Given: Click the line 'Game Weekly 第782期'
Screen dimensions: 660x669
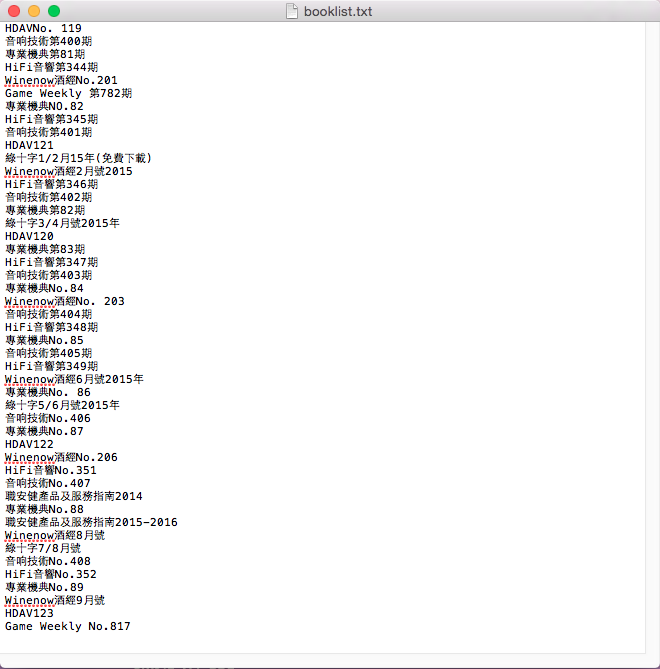Looking at the screenshot, I should coord(69,93).
